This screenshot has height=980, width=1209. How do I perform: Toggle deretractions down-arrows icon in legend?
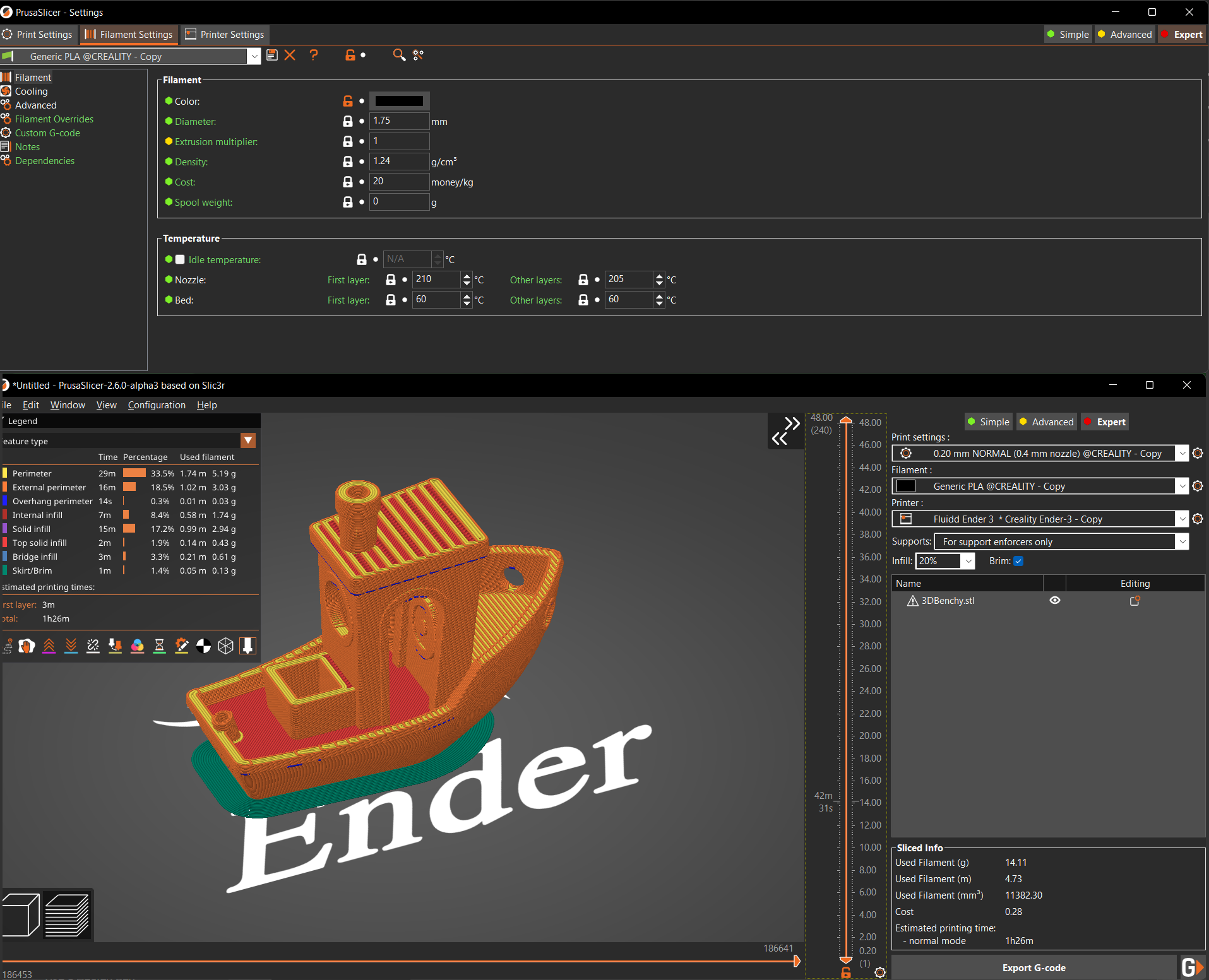pyautogui.click(x=71, y=646)
